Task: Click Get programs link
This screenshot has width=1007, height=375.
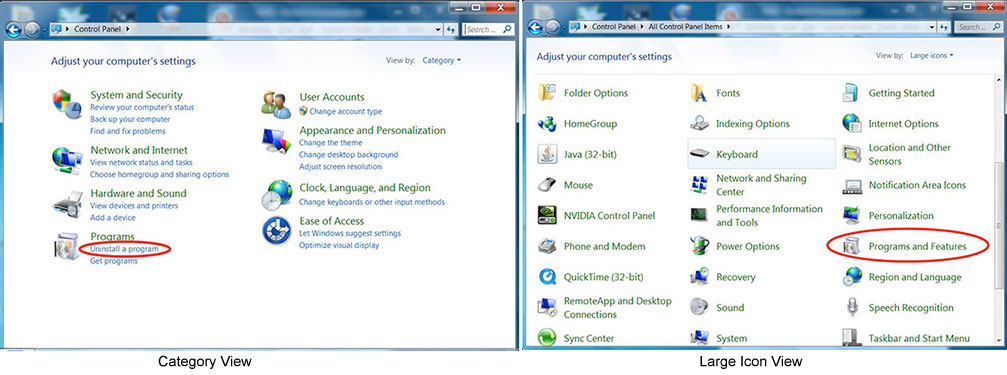Action: click(114, 261)
